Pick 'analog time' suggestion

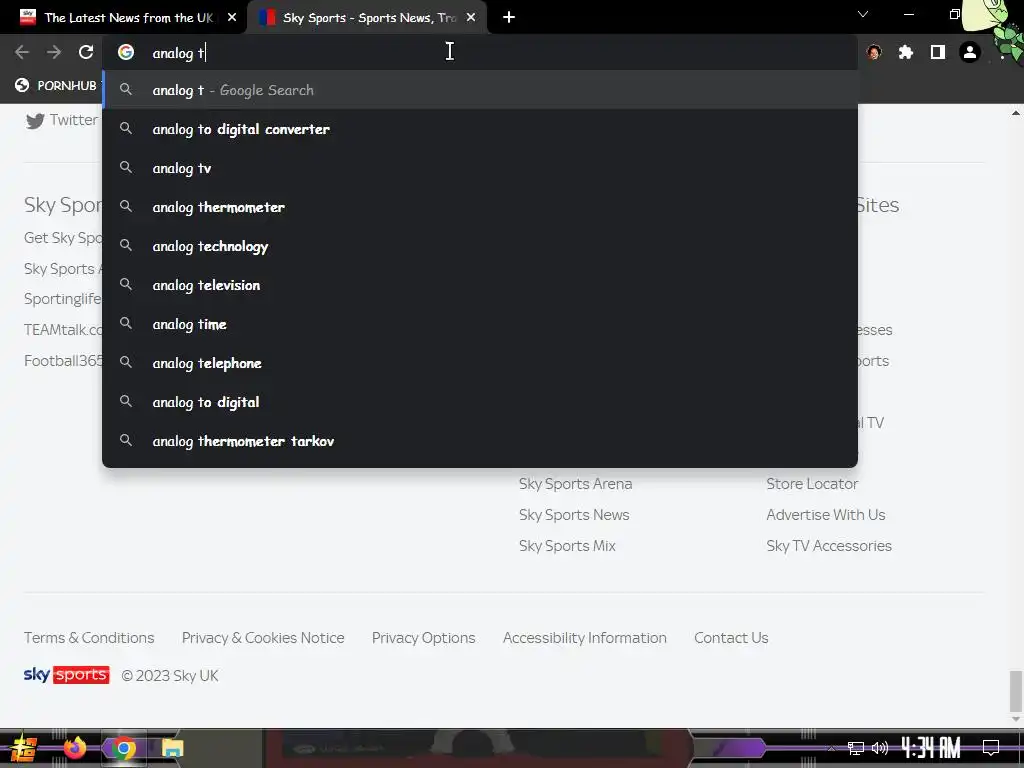click(x=480, y=324)
